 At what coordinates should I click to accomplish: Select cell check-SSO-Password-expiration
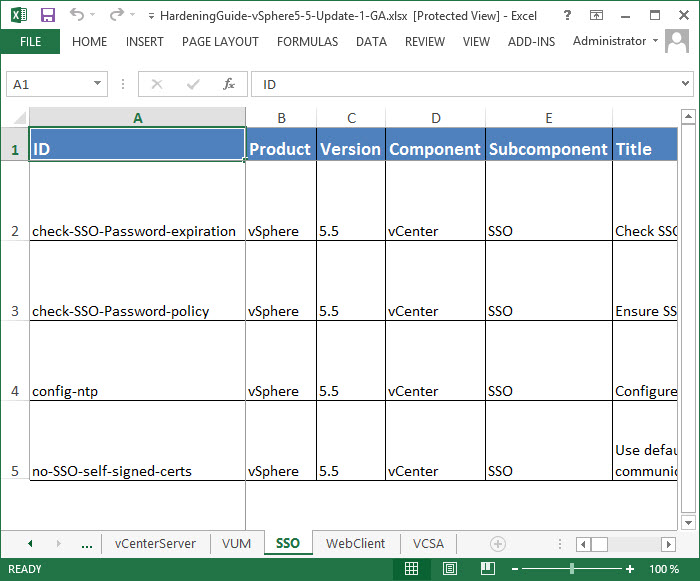coord(137,201)
